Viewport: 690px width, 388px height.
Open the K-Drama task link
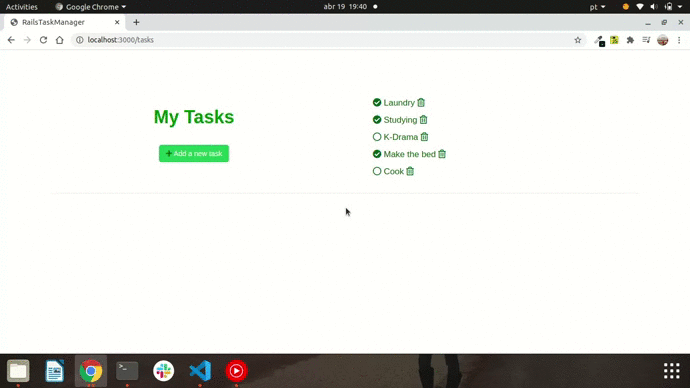[400, 137]
